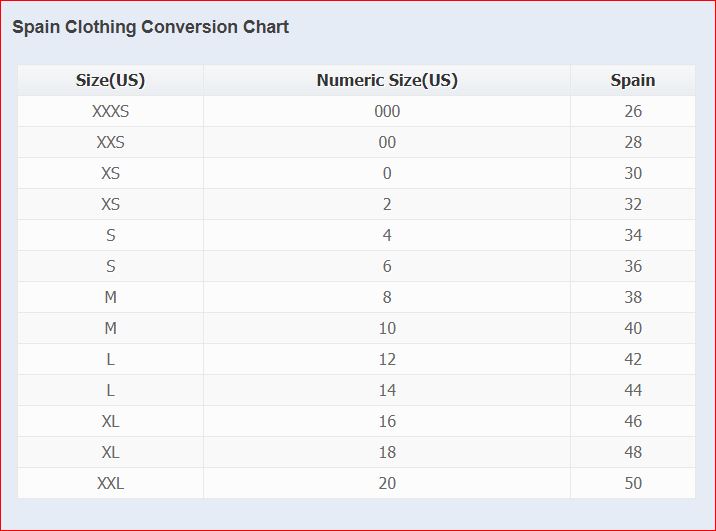Click Spain size 34 cell
Image resolution: width=716 pixels, height=531 pixels.
click(633, 235)
